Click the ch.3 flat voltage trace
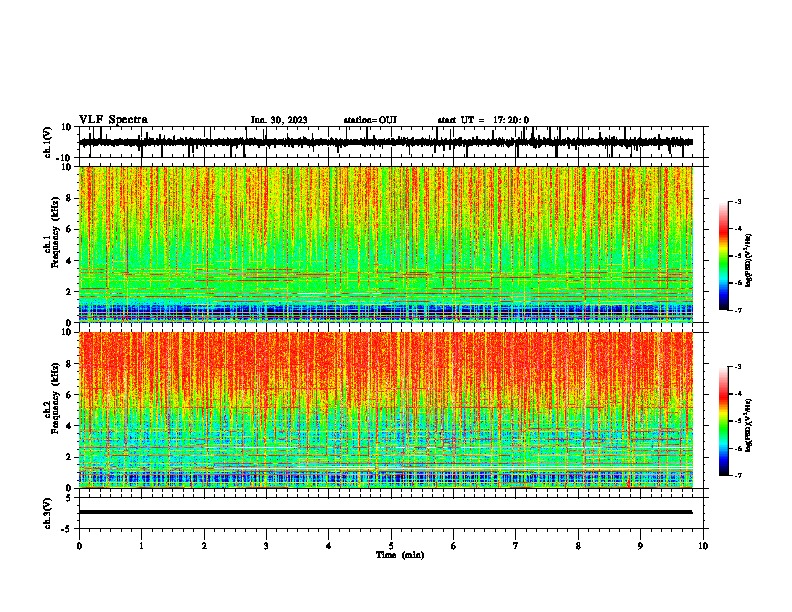 coord(385,512)
